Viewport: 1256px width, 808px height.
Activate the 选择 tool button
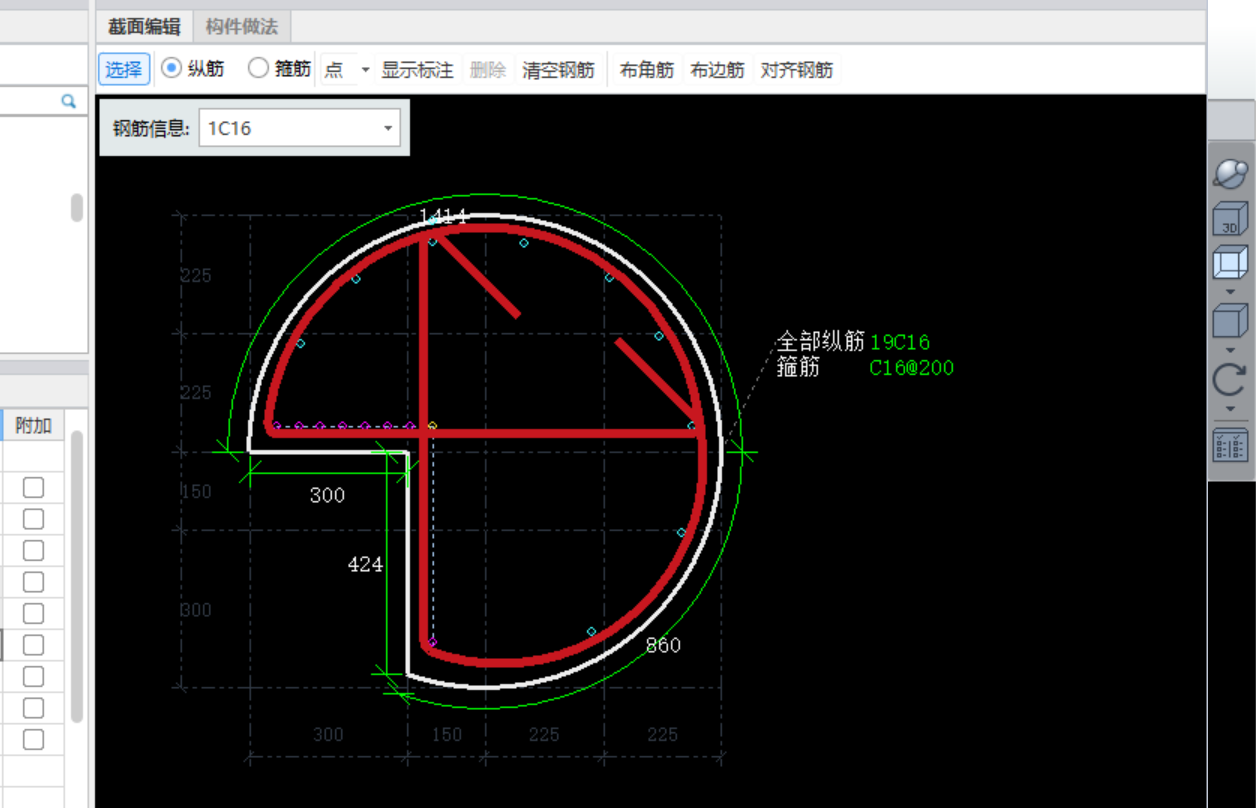pyautogui.click(x=124, y=69)
